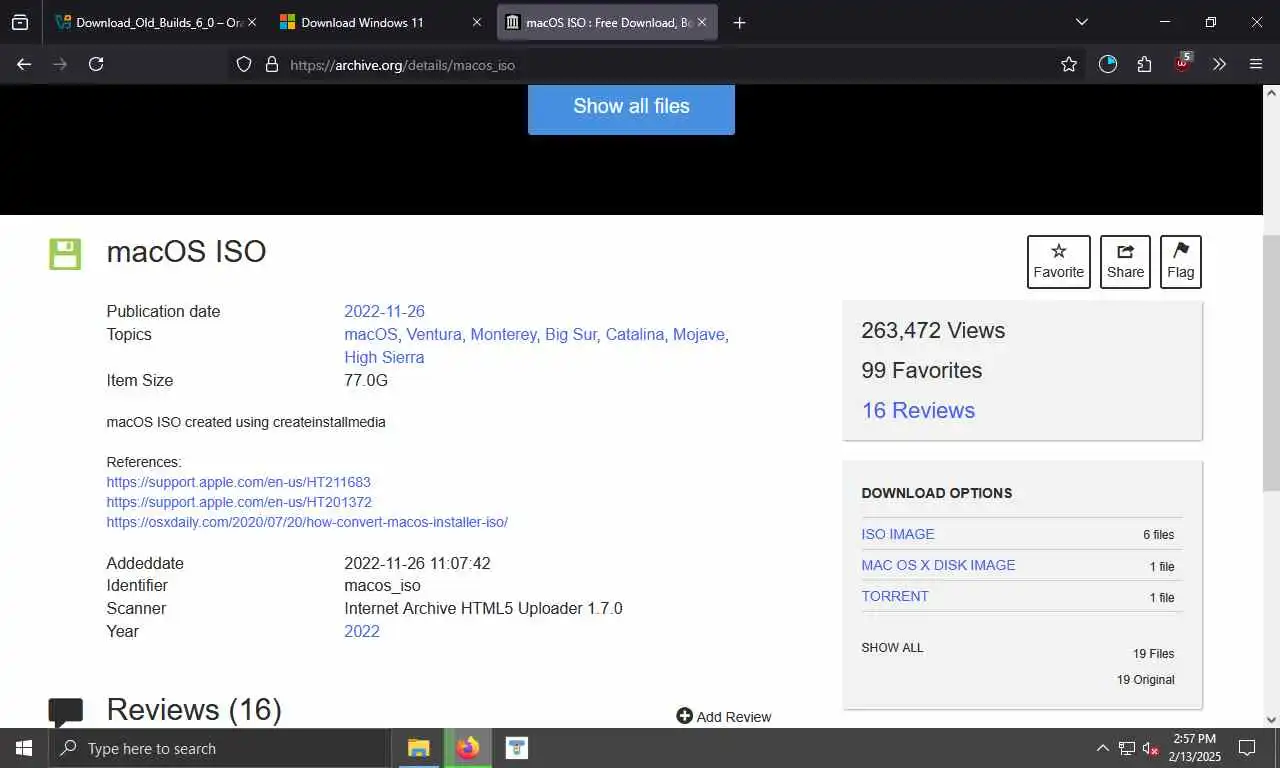The width and height of the screenshot is (1280, 768).
Task: Select the macOS ISO tab
Action: 607,22
